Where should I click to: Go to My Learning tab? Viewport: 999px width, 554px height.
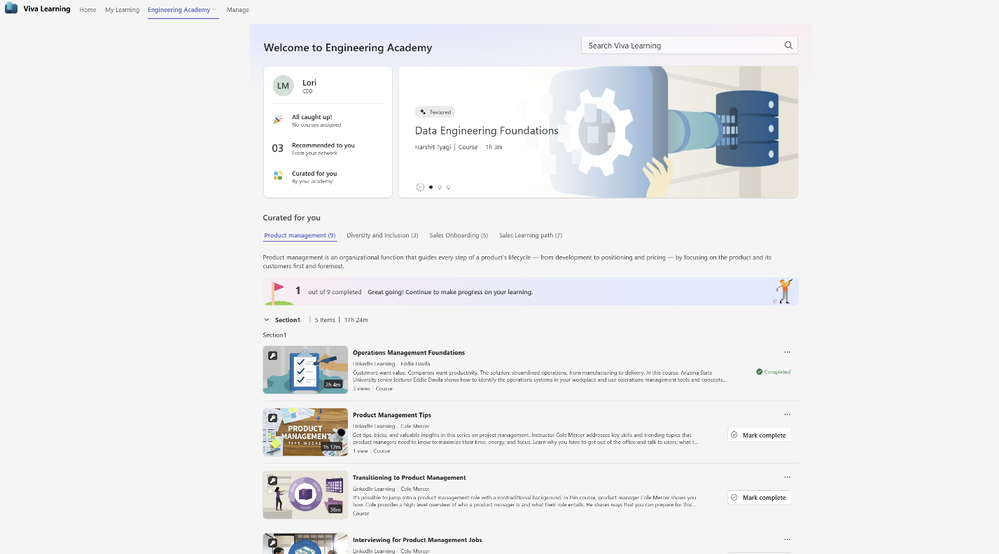[122, 10]
